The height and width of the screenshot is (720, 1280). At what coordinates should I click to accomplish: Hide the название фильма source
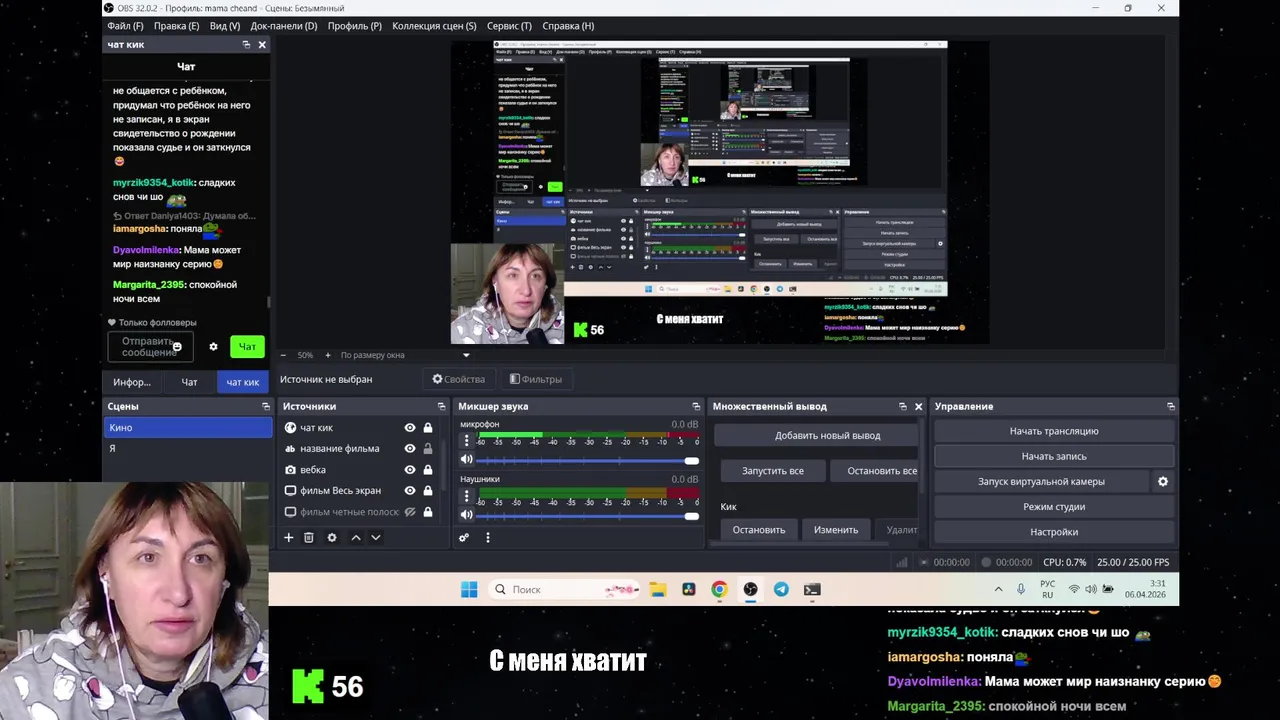click(410, 449)
